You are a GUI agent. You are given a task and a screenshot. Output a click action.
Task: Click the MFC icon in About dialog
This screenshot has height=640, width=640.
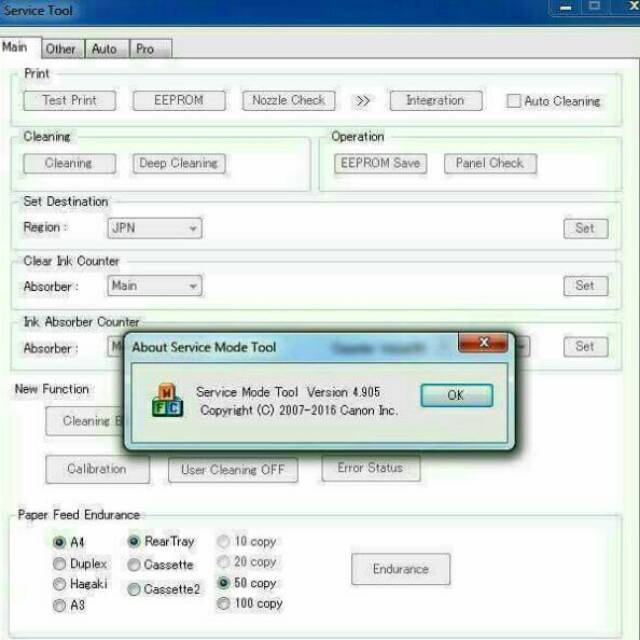point(167,399)
